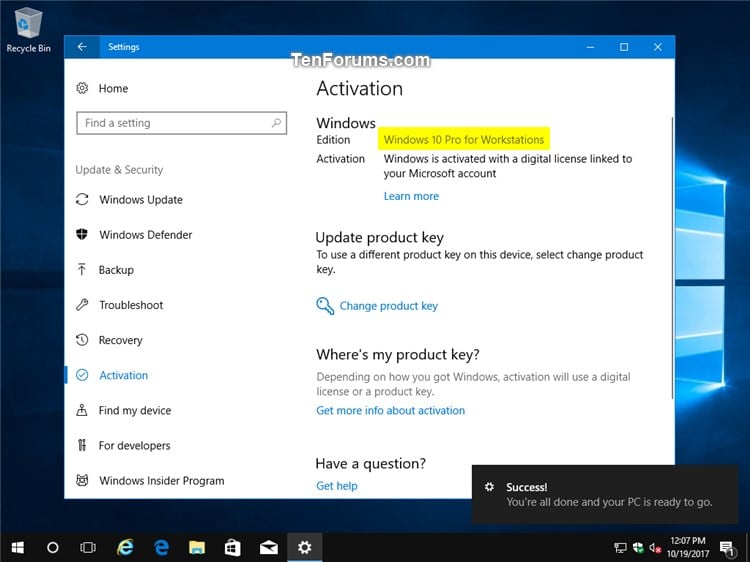Open Find my device page
Screen dimensions: 750x562
135,410
